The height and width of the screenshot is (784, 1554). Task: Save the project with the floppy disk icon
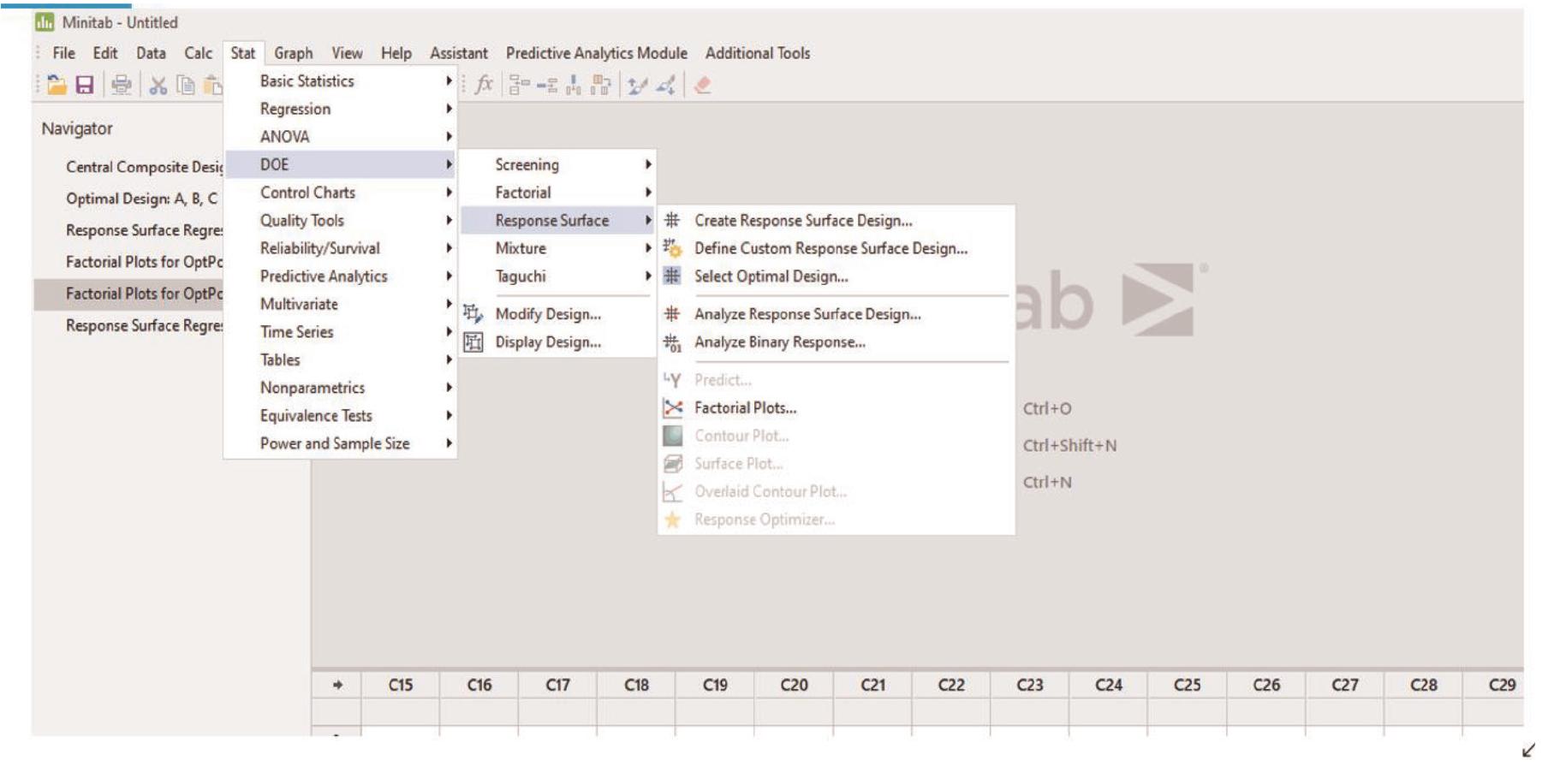[x=84, y=85]
